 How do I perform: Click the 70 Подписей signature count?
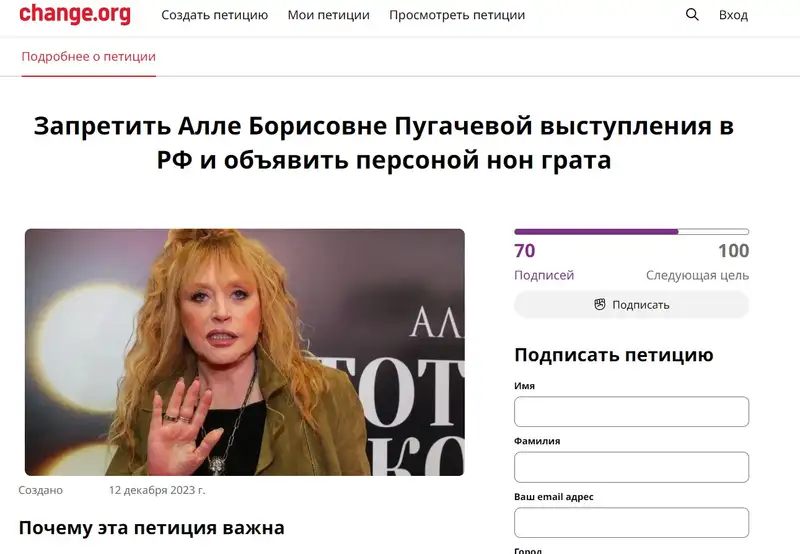click(x=544, y=262)
